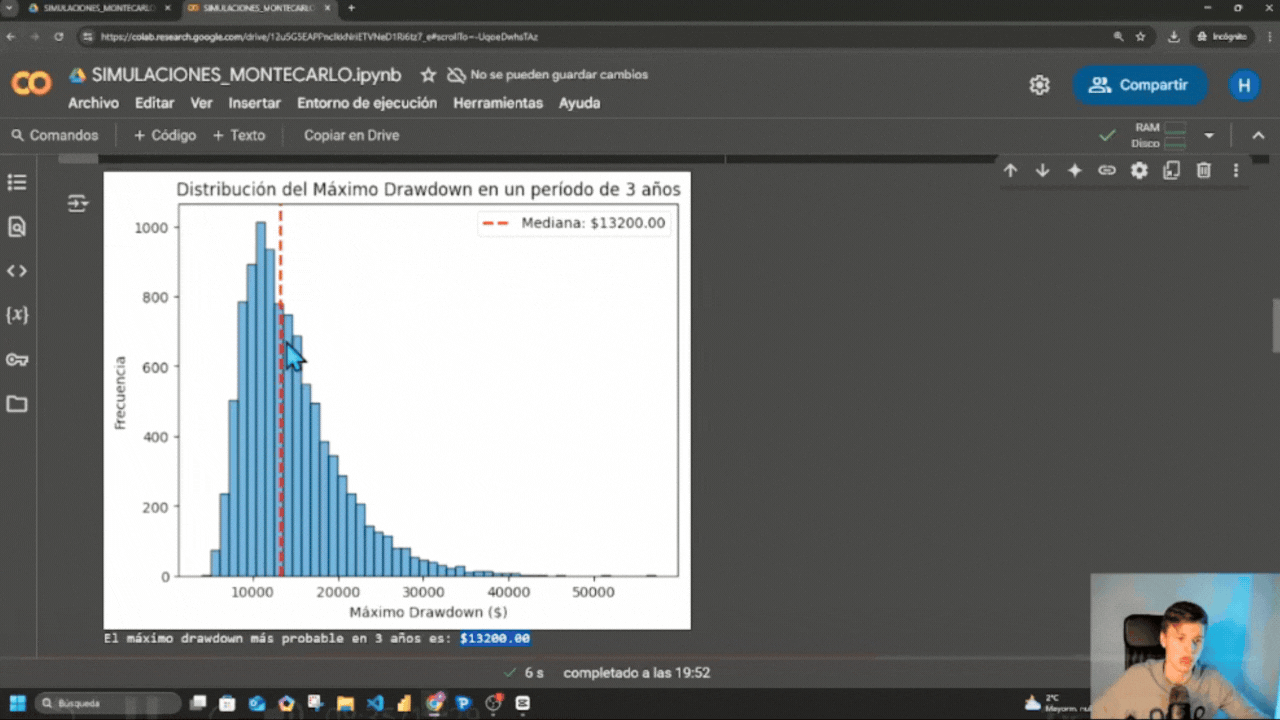Open the table of contents sidebar panel
This screenshot has width=1280, height=720.
(x=17, y=183)
